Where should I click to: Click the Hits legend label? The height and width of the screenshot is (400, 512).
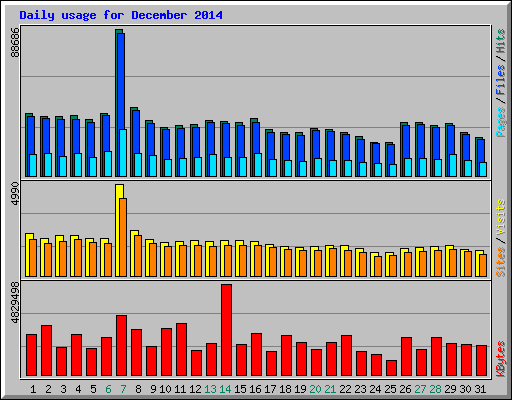501,41
